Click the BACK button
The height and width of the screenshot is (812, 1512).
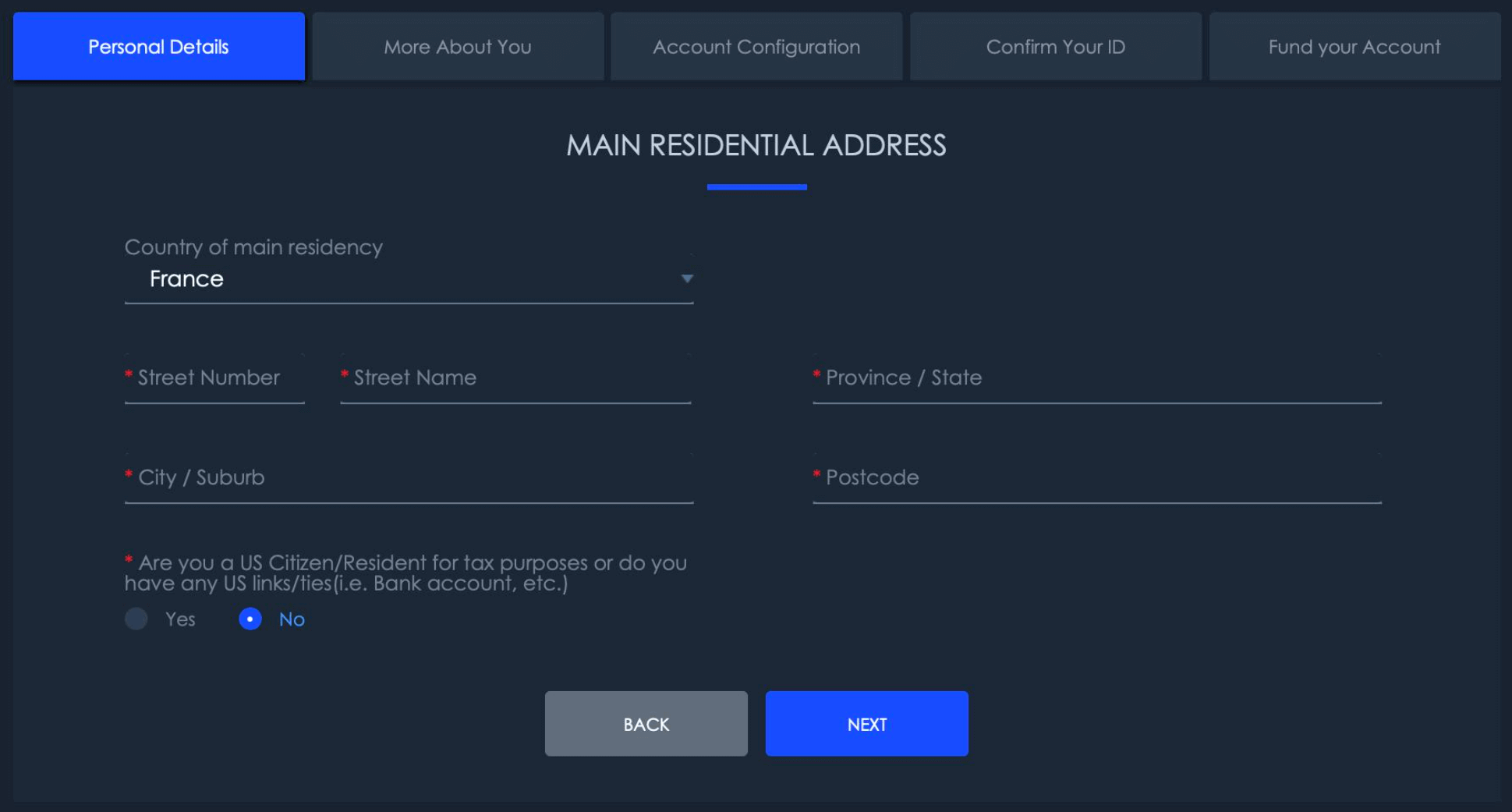coord(646,723)
